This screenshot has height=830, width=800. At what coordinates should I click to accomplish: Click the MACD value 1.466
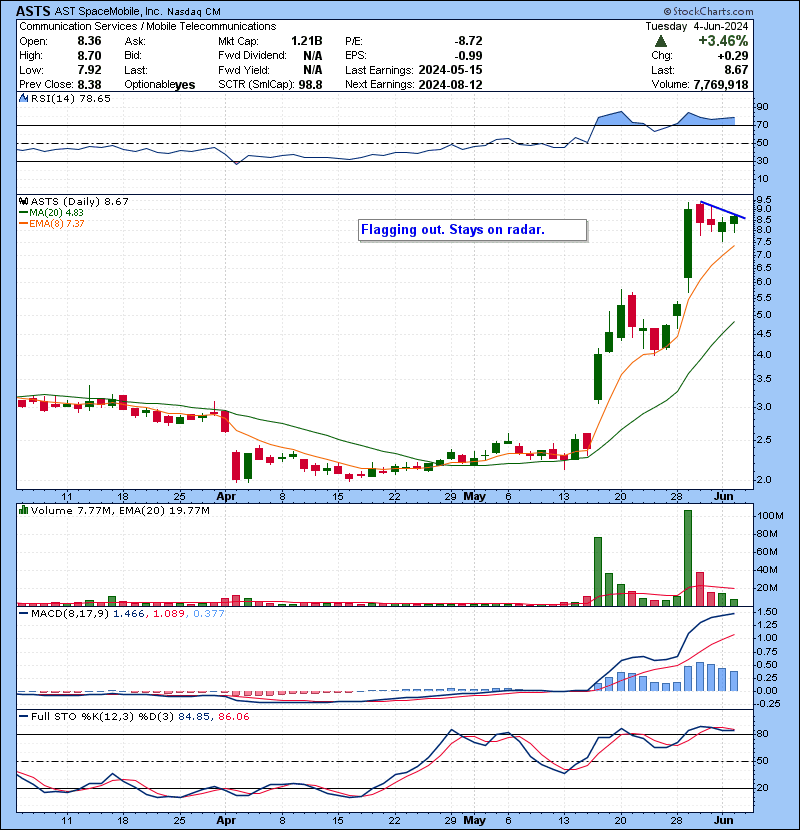(x=129, y=613)
